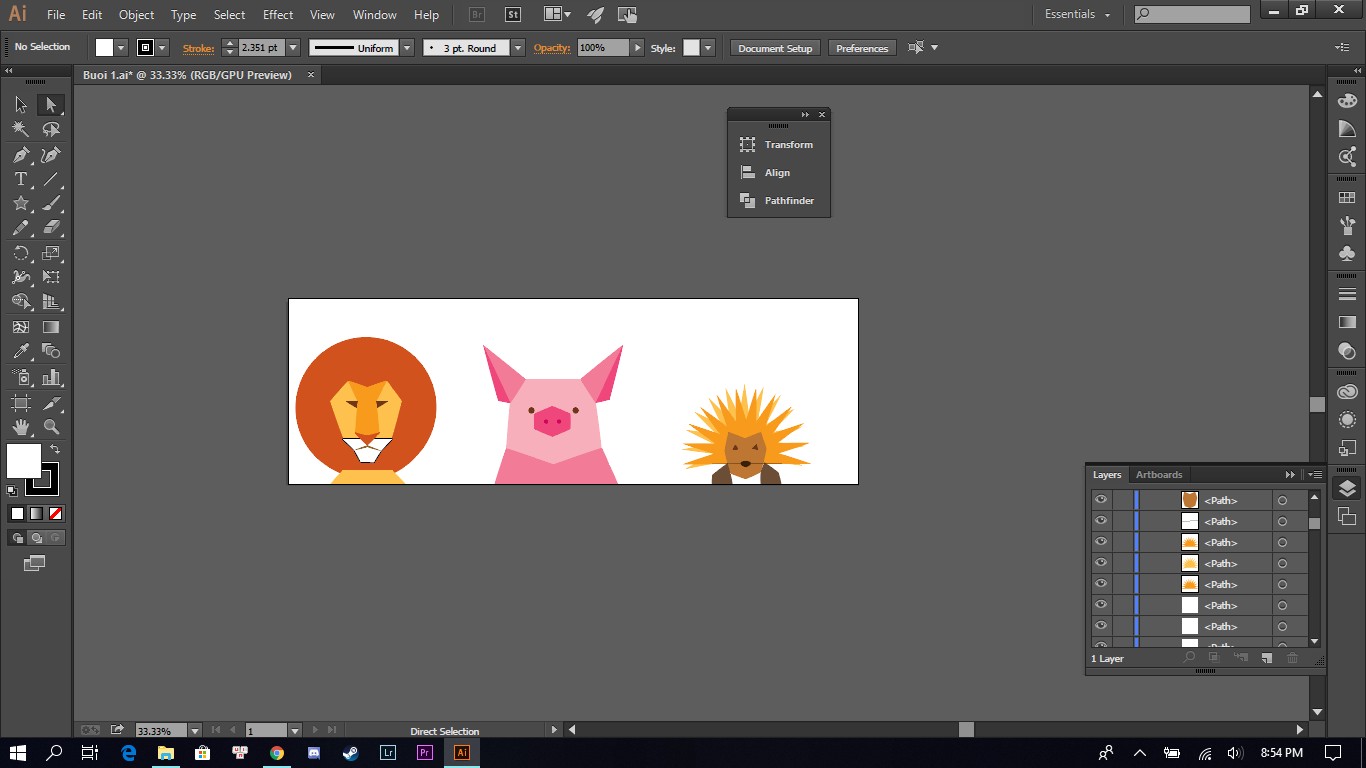1366x768 pixels.
Task: Click the Document Setup button
Action: pyautogui.click(x=776, y=48)
